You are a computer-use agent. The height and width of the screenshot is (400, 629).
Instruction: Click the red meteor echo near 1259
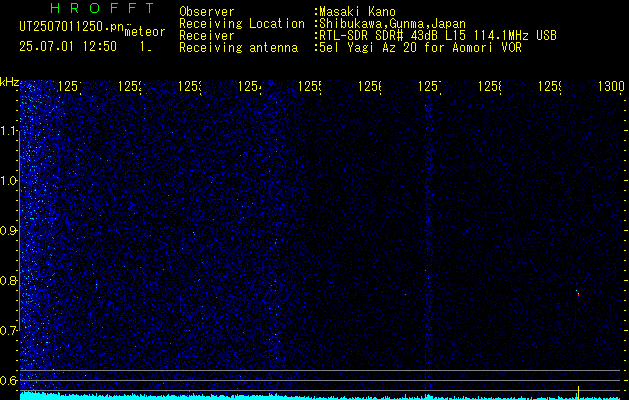tap(578, 294)
